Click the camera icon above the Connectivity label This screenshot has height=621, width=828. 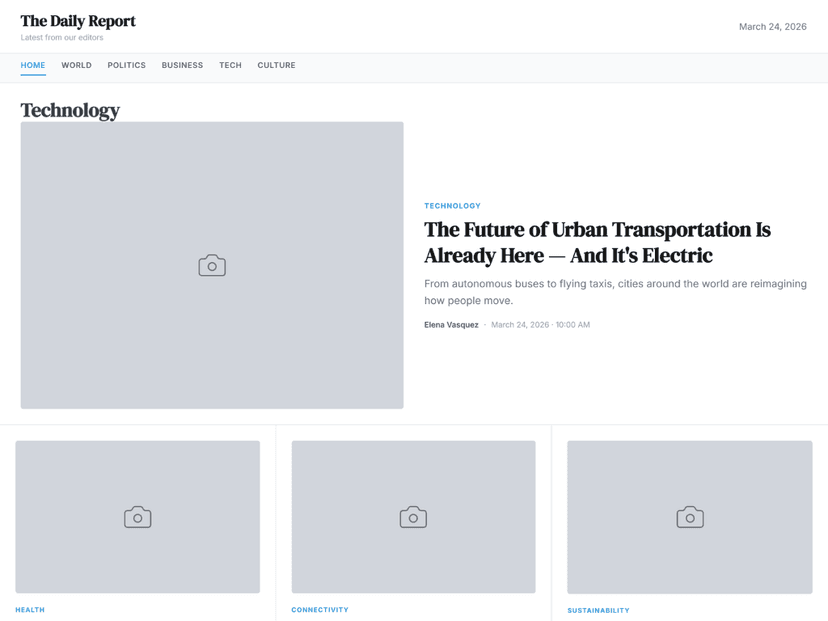[413, 517]
